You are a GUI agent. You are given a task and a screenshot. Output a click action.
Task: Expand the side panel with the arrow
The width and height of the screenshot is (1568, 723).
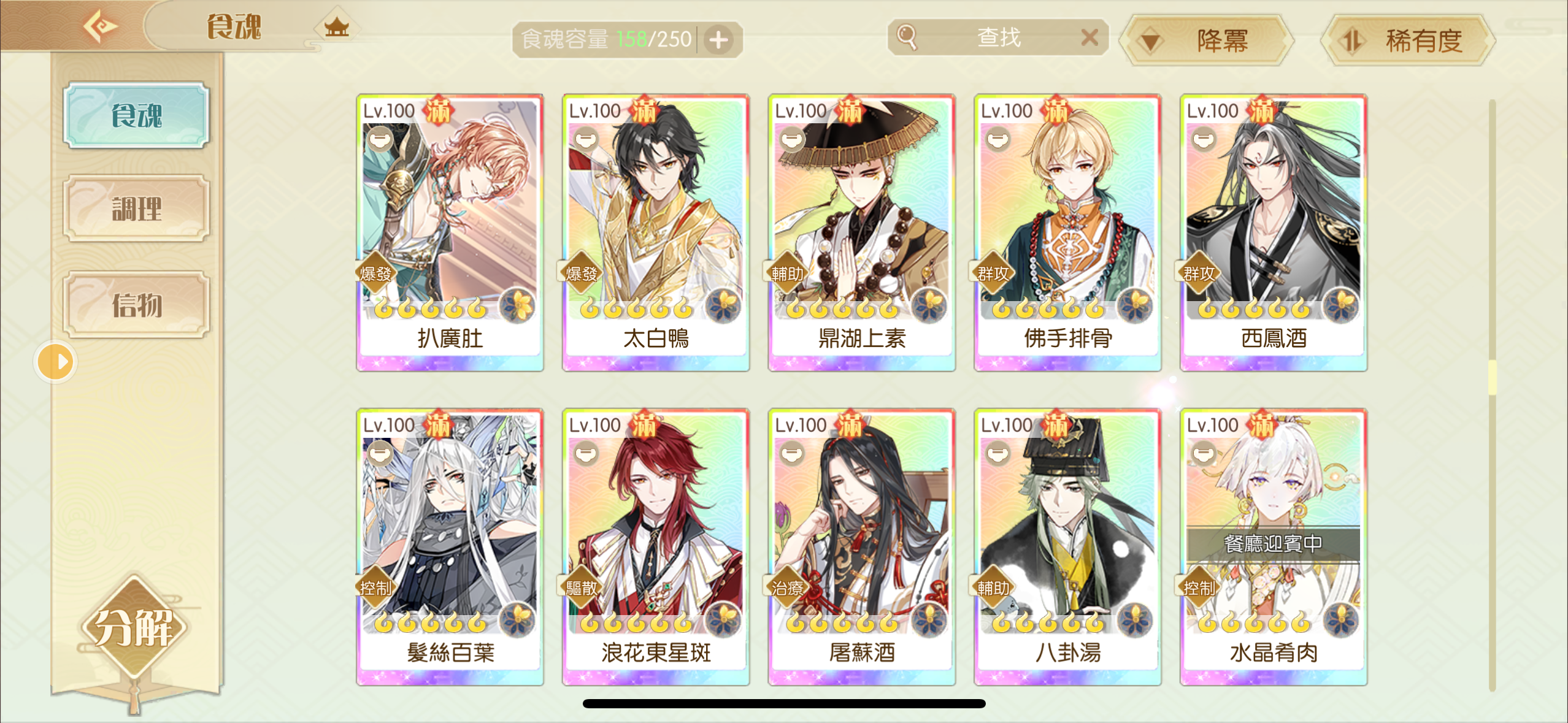(x=56, y=362)
